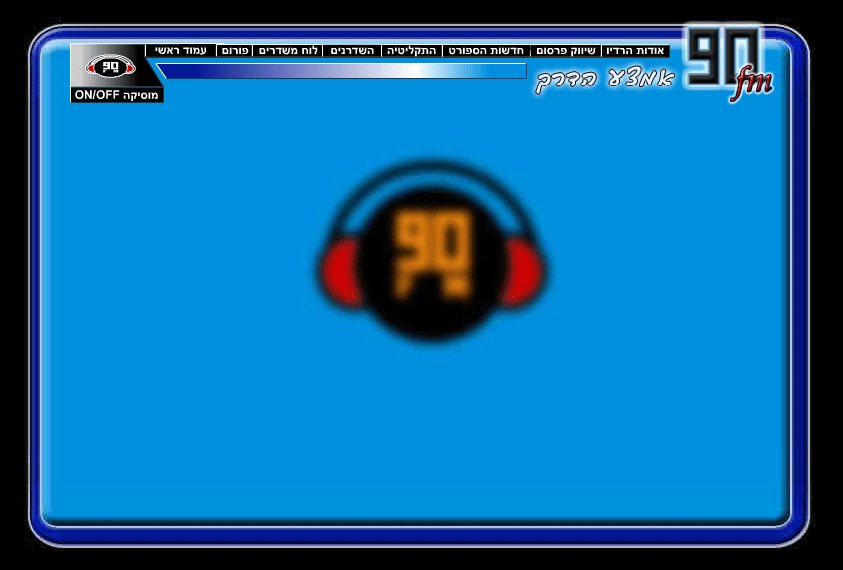The image size is (843, 570).
Task: Open the השדרנים broadcasters menu item
Action: [352, 51]
